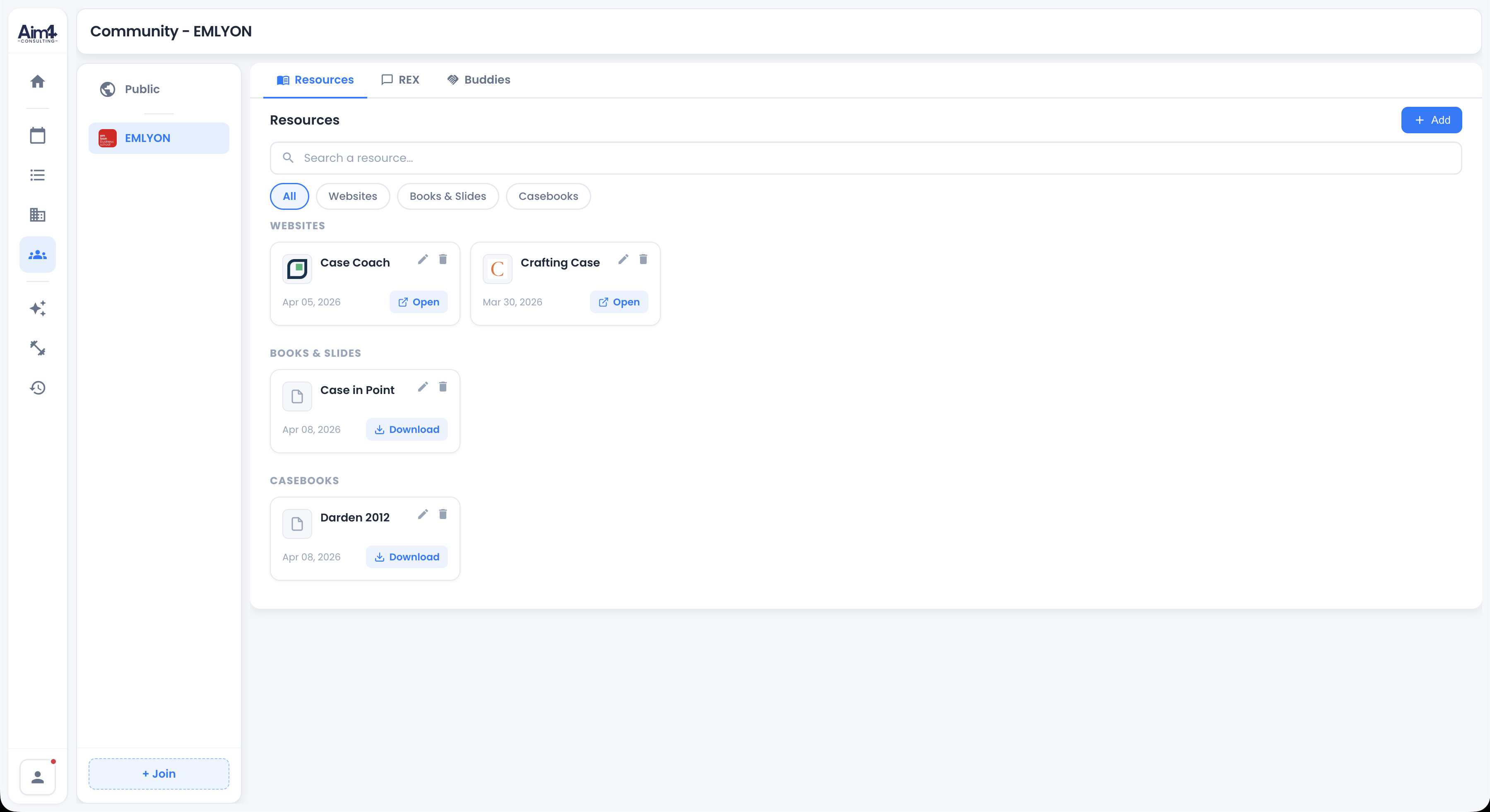Filter resources by Books & Slides
Image resolution: width=1490 pixels, height=812 pixels.
click(448, 197)
